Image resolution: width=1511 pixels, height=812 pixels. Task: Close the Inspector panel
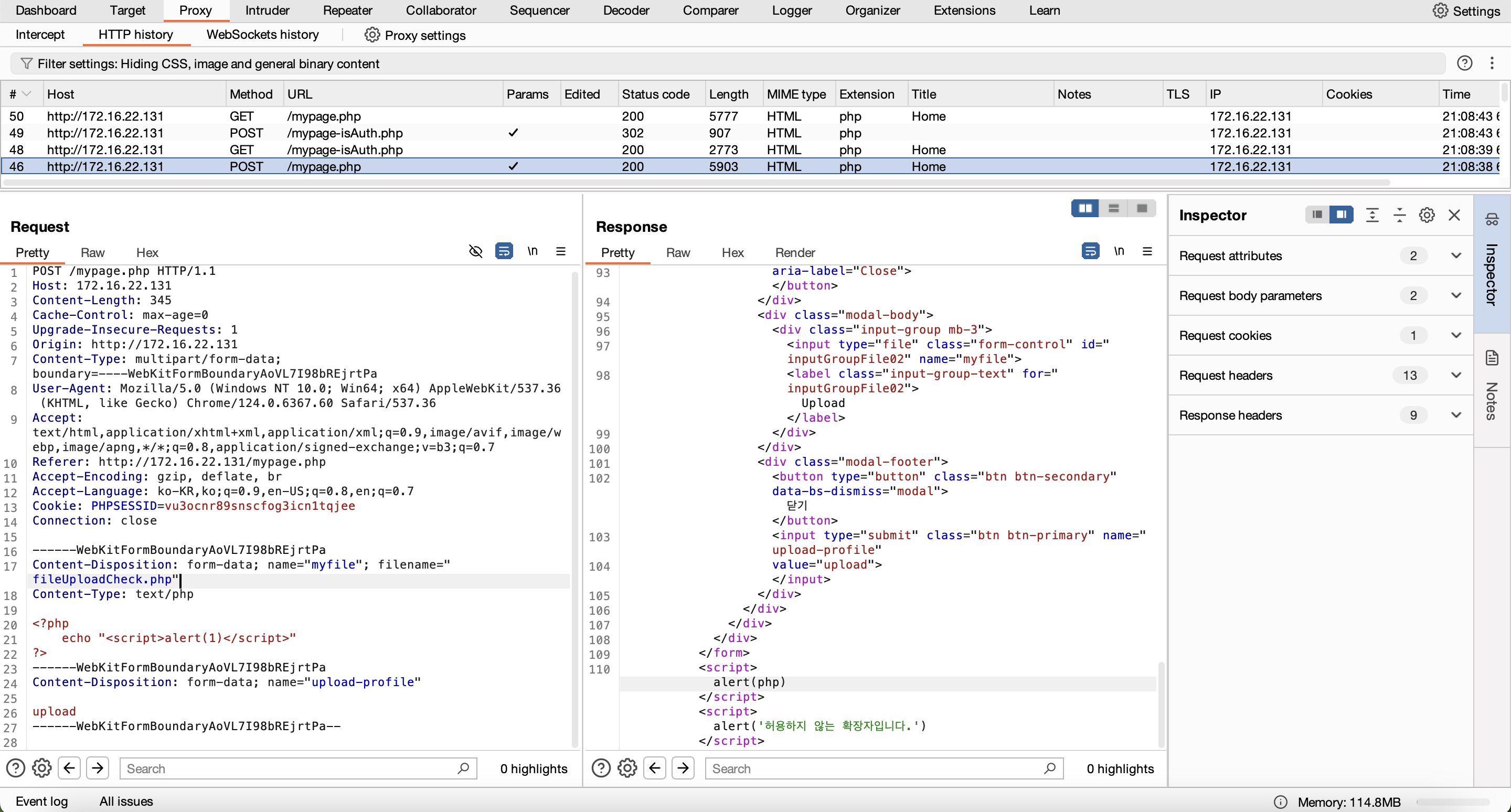(x=1454, y=215)
